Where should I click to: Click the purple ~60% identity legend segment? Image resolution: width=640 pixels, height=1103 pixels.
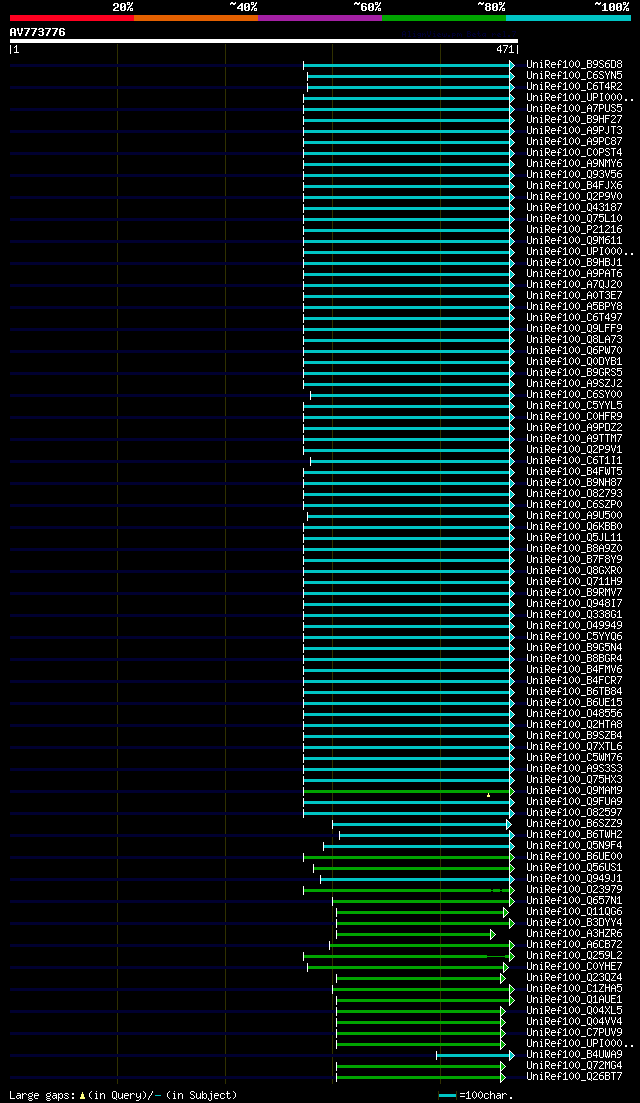[x=320, y=17]
